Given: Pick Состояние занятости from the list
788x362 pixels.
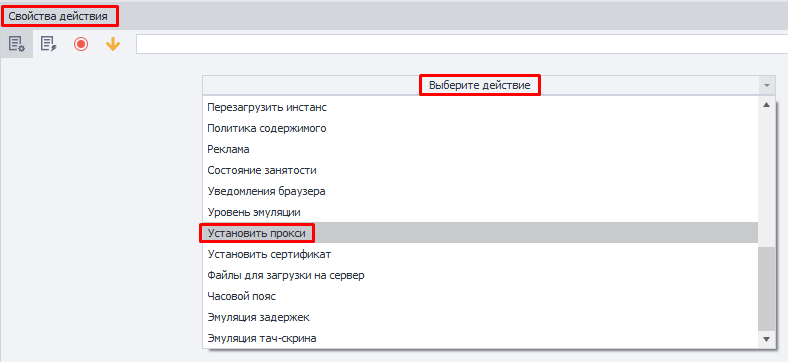Looking at the screenshot, I should tap(480, 170).
